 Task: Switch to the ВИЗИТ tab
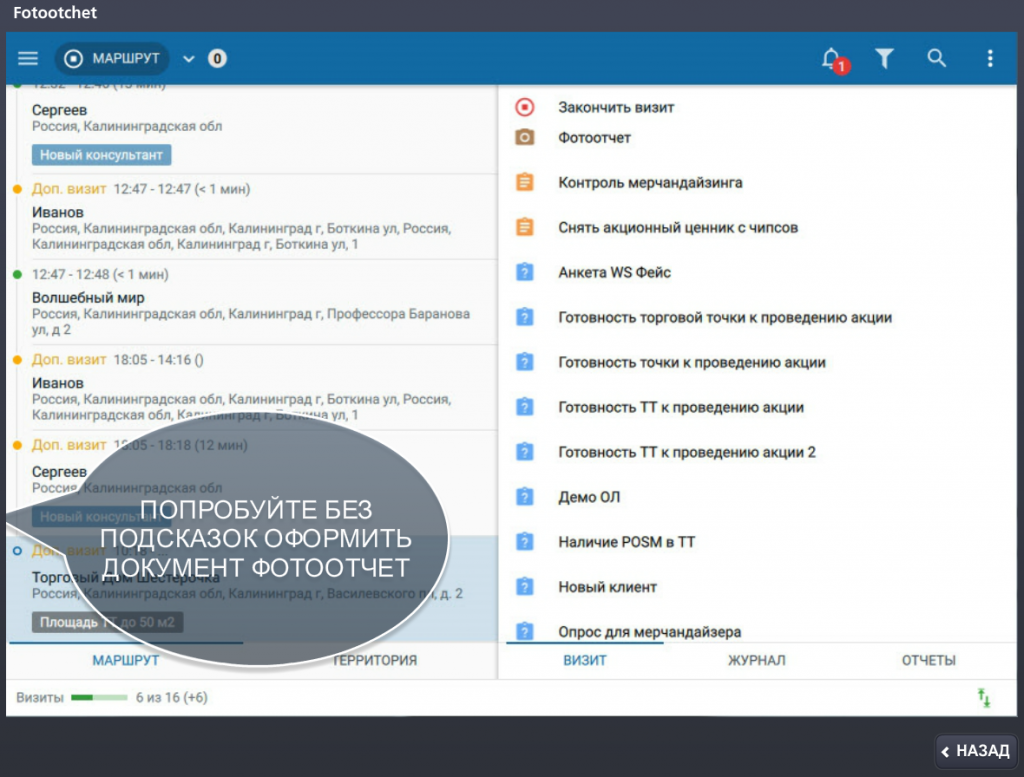(584, 661)
